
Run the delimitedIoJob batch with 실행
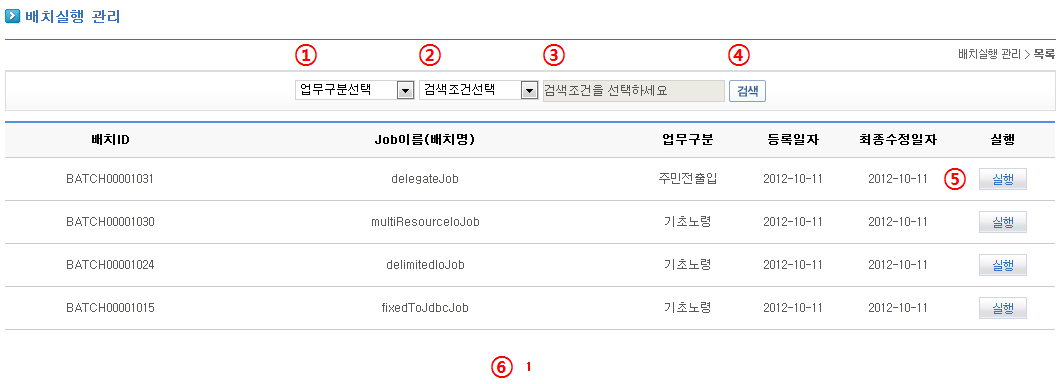point(1003,265)
